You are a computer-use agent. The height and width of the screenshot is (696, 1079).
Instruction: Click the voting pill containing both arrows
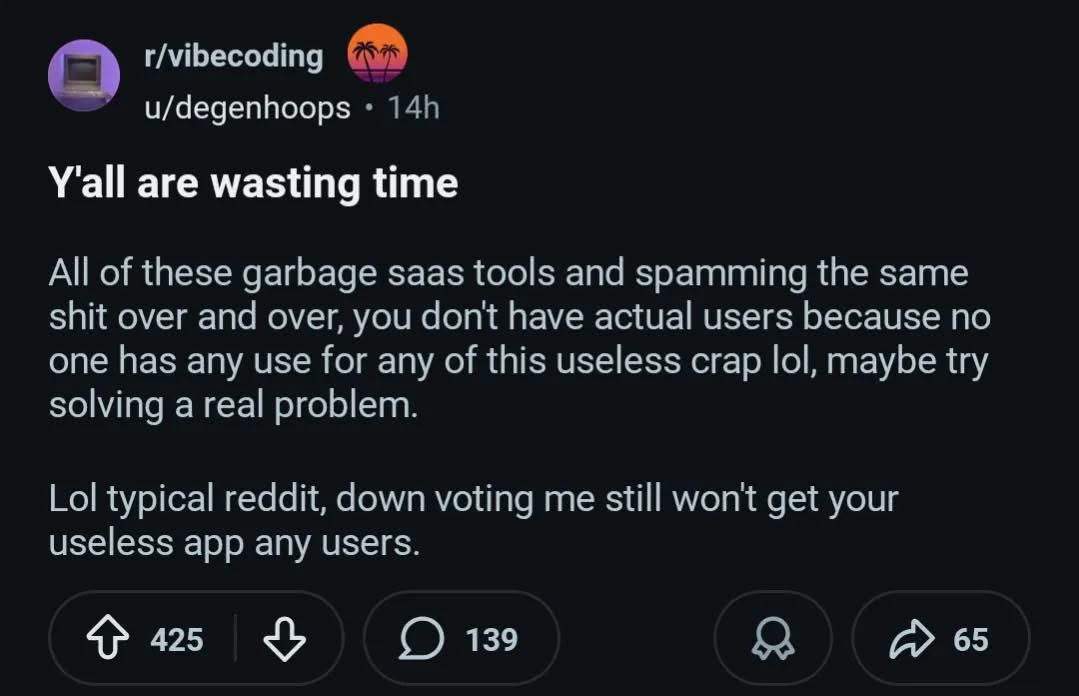[x=196, y=637]
